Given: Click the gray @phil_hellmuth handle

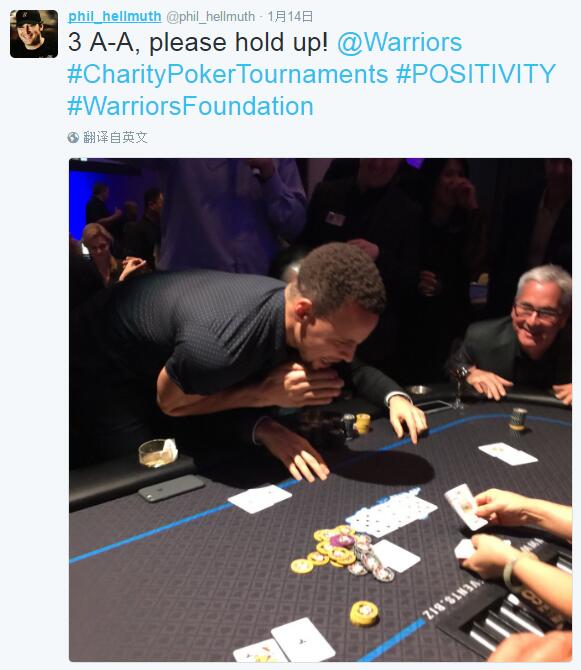Looking at the screenshot, I should tap(210, 17).
